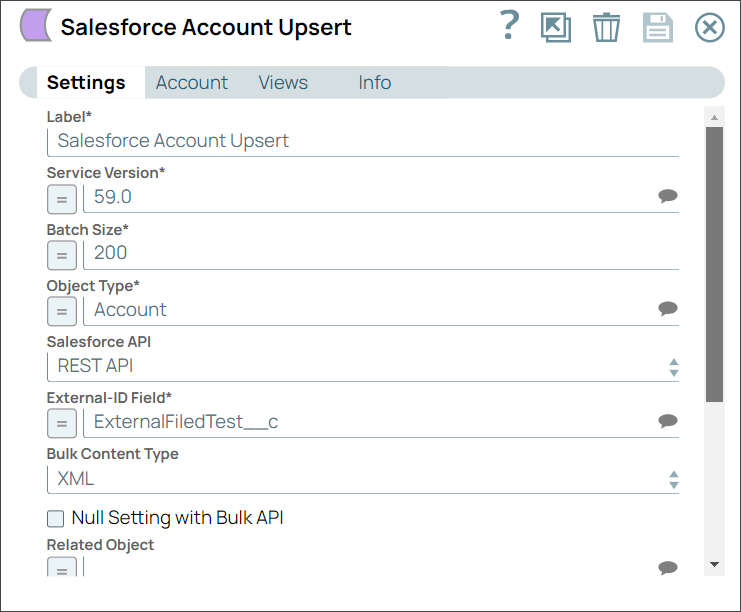Open suggestions bubble for Related Object
The width and height of the screenshot is (741, 612).
(668, 567)
